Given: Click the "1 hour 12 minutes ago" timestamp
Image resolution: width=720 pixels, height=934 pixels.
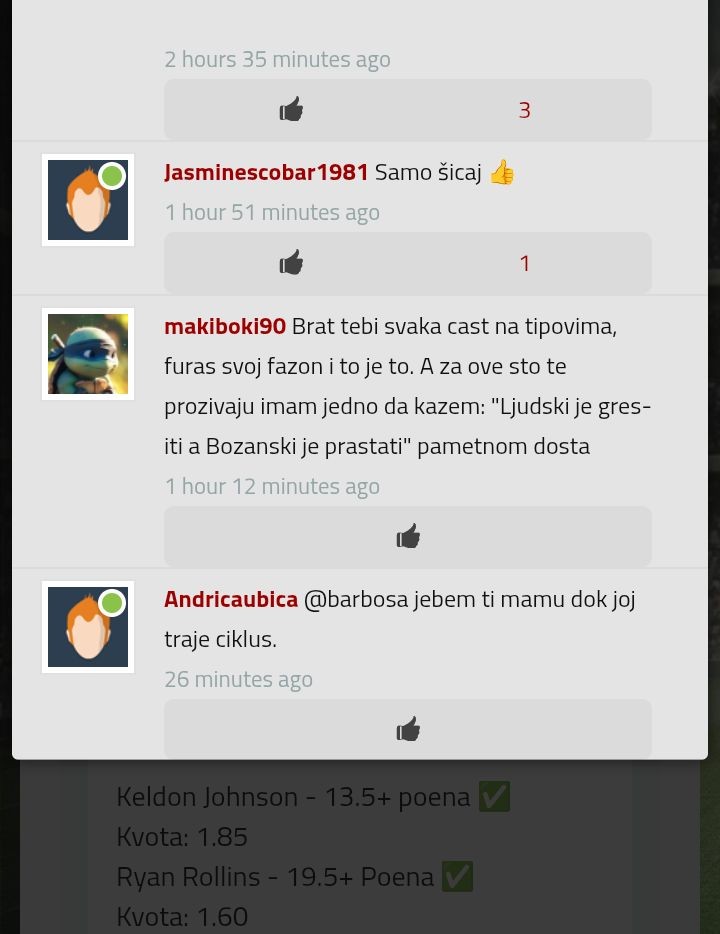Looking at the screenshot, I should (x=272, y=487).
